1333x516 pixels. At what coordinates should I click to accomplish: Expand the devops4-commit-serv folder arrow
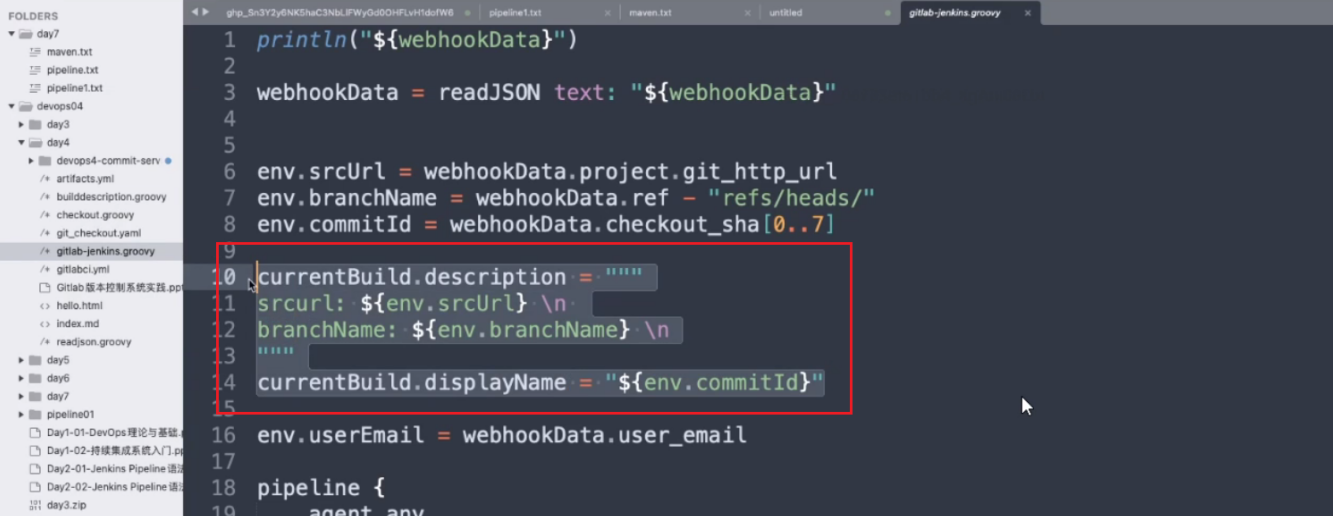click(x=32, y=160)
